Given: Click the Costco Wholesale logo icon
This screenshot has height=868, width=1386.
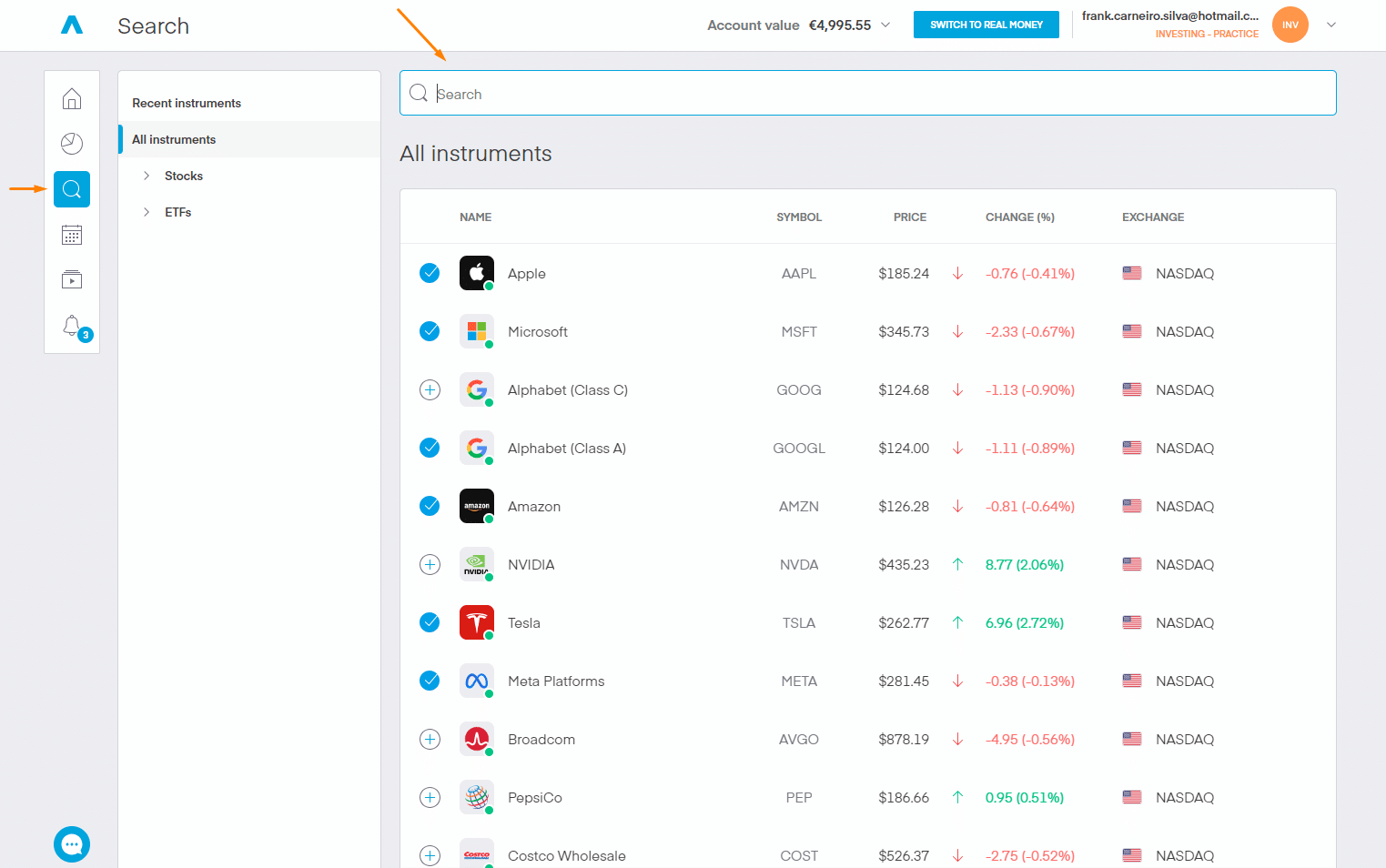Looking at the screenshot, I should [x=477, y=853].
